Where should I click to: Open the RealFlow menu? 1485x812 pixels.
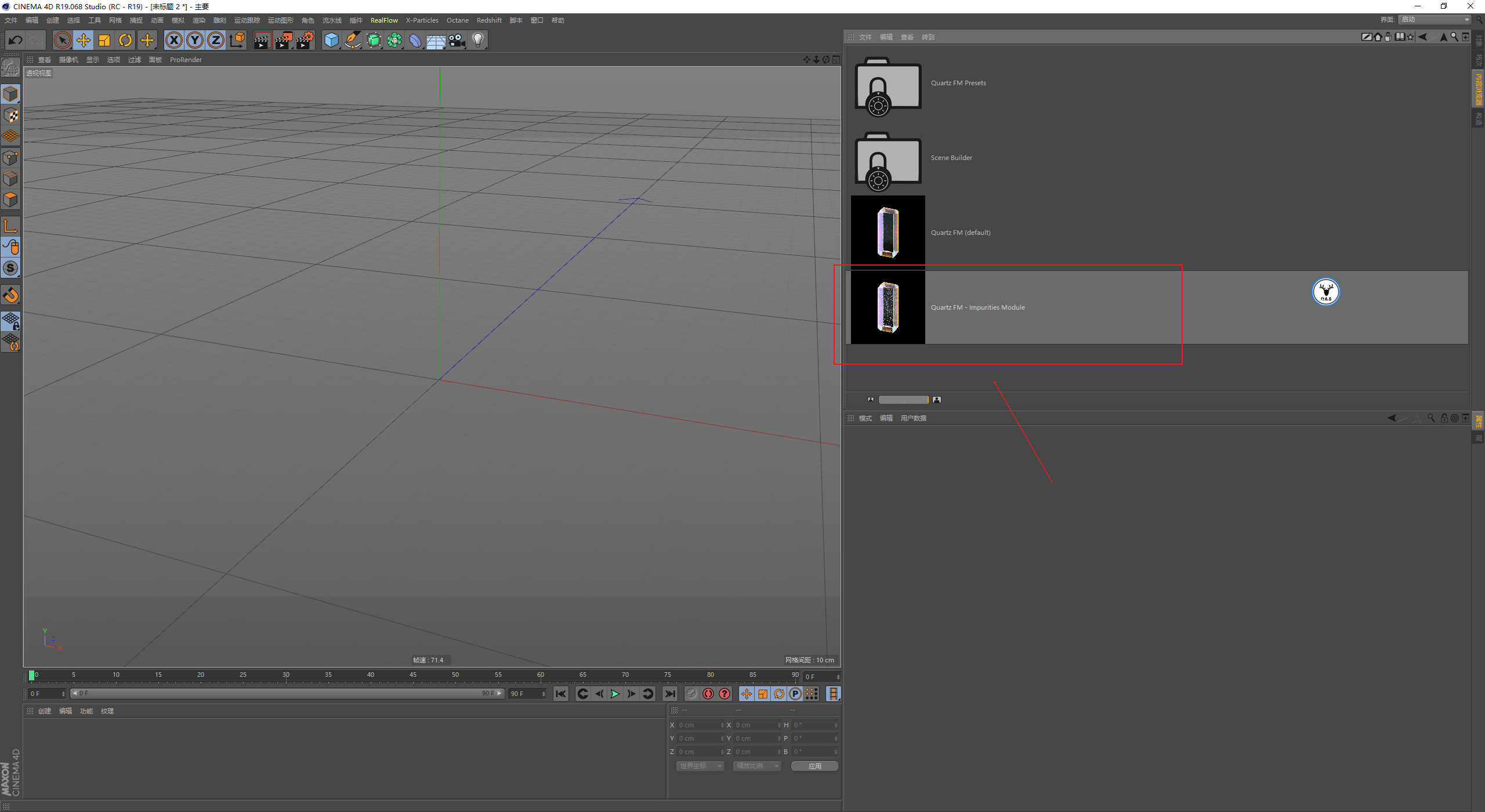384,20
